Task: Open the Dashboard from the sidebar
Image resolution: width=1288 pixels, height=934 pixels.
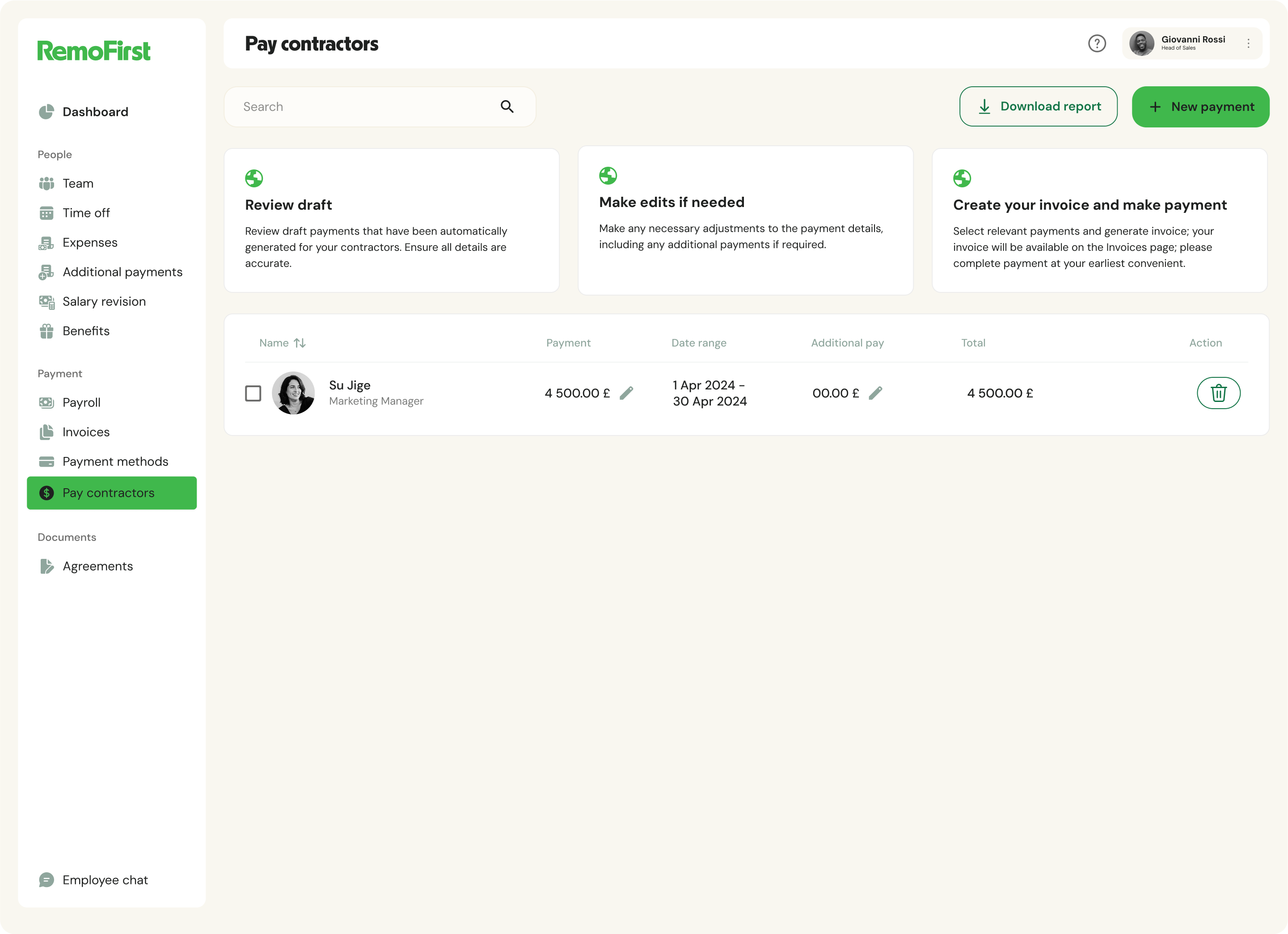Action: click(x=95, y=112)
